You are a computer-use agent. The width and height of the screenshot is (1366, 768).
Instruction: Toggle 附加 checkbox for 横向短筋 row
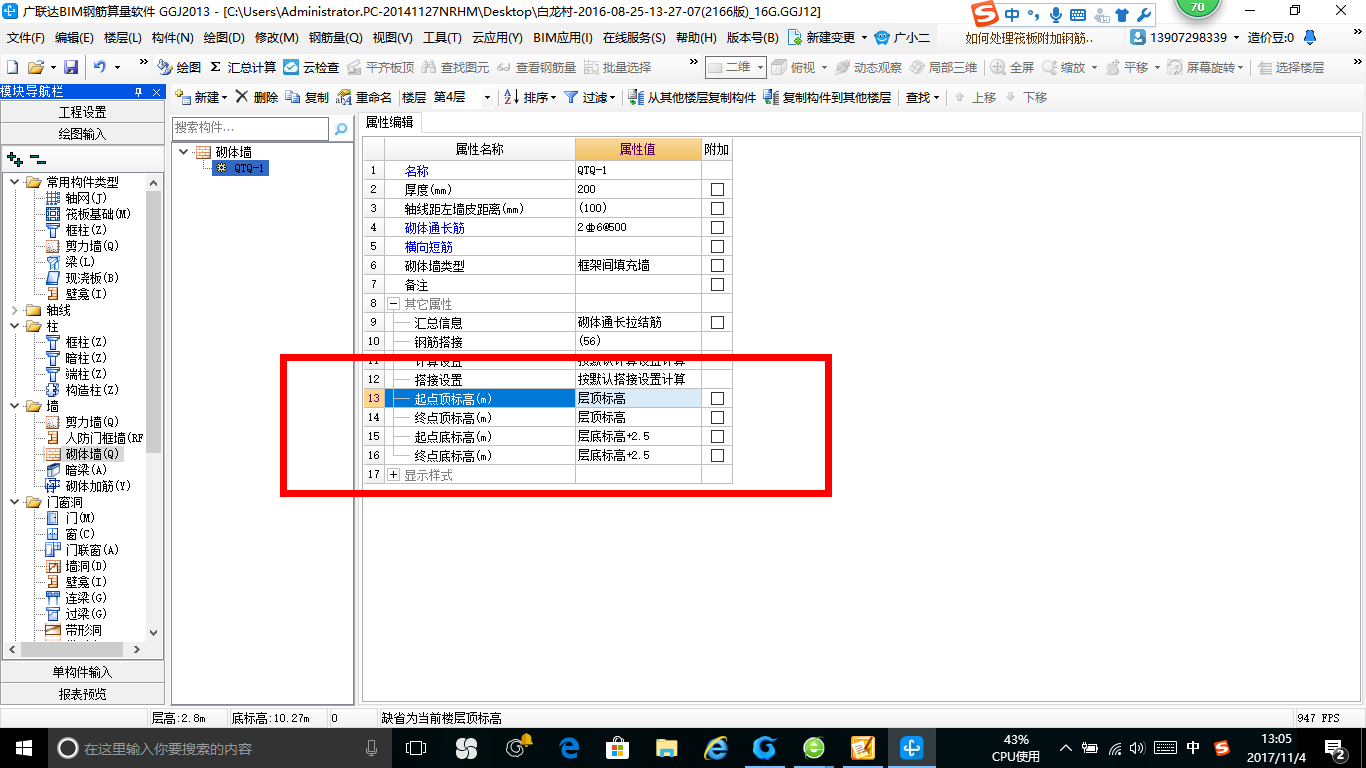[716, 246]
